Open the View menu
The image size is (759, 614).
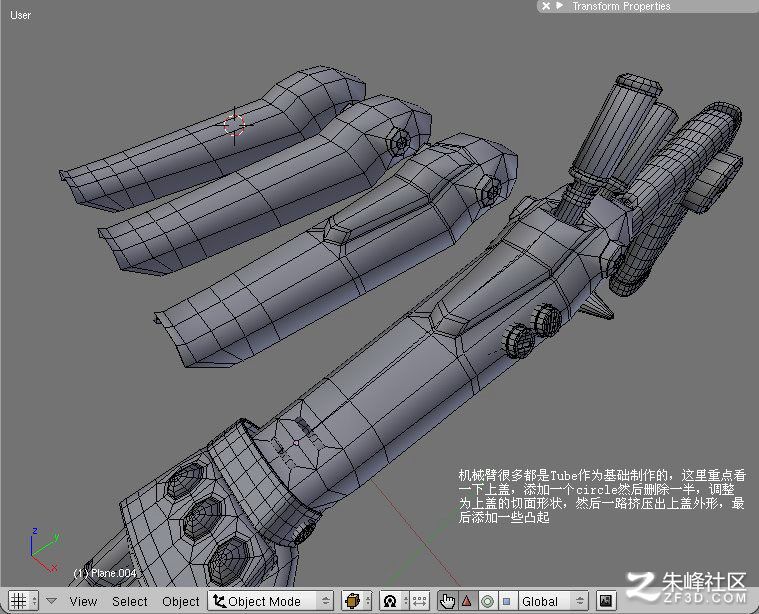[x=83, y=601]
